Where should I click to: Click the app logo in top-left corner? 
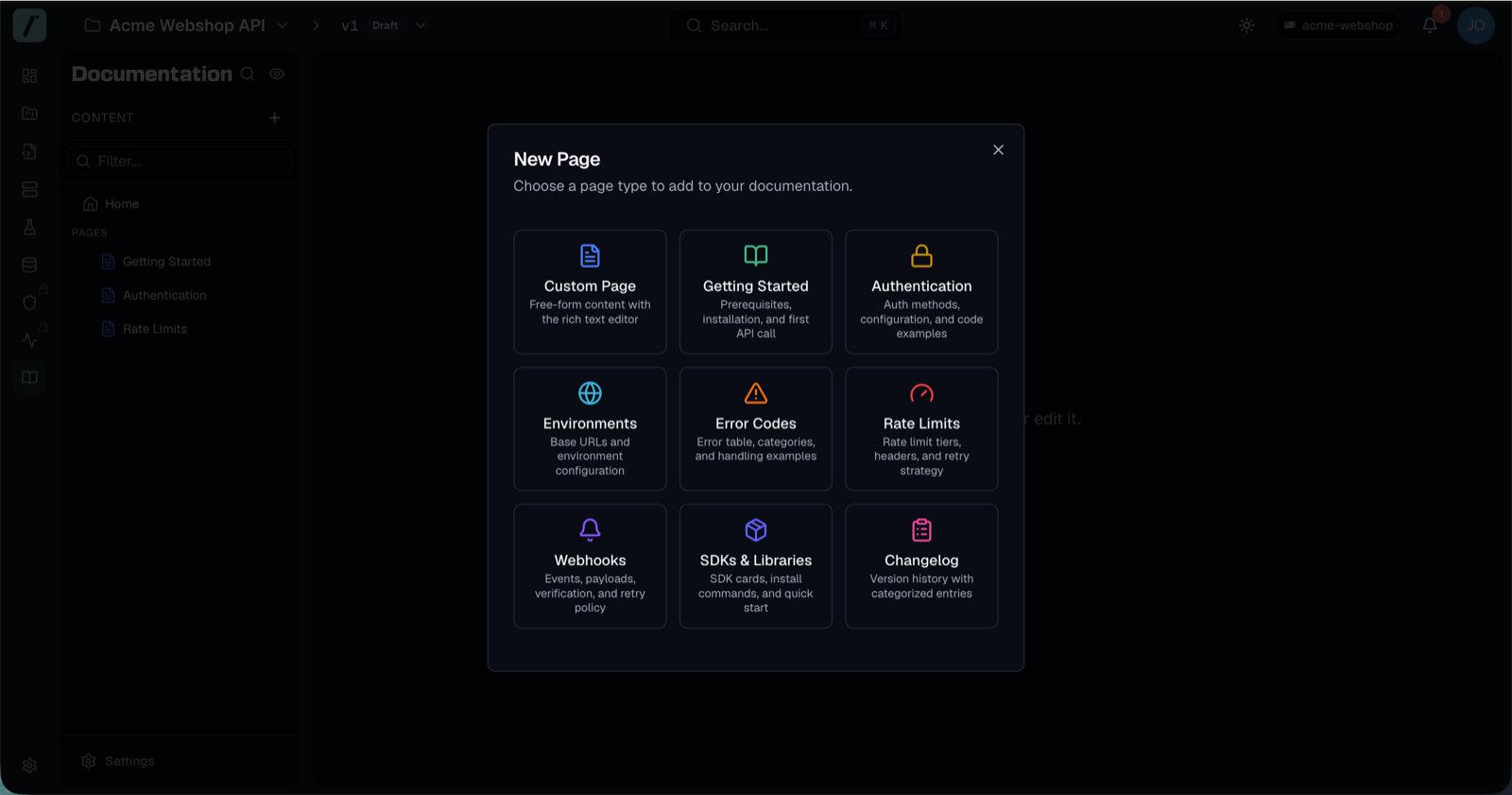[x=29, y=26]
